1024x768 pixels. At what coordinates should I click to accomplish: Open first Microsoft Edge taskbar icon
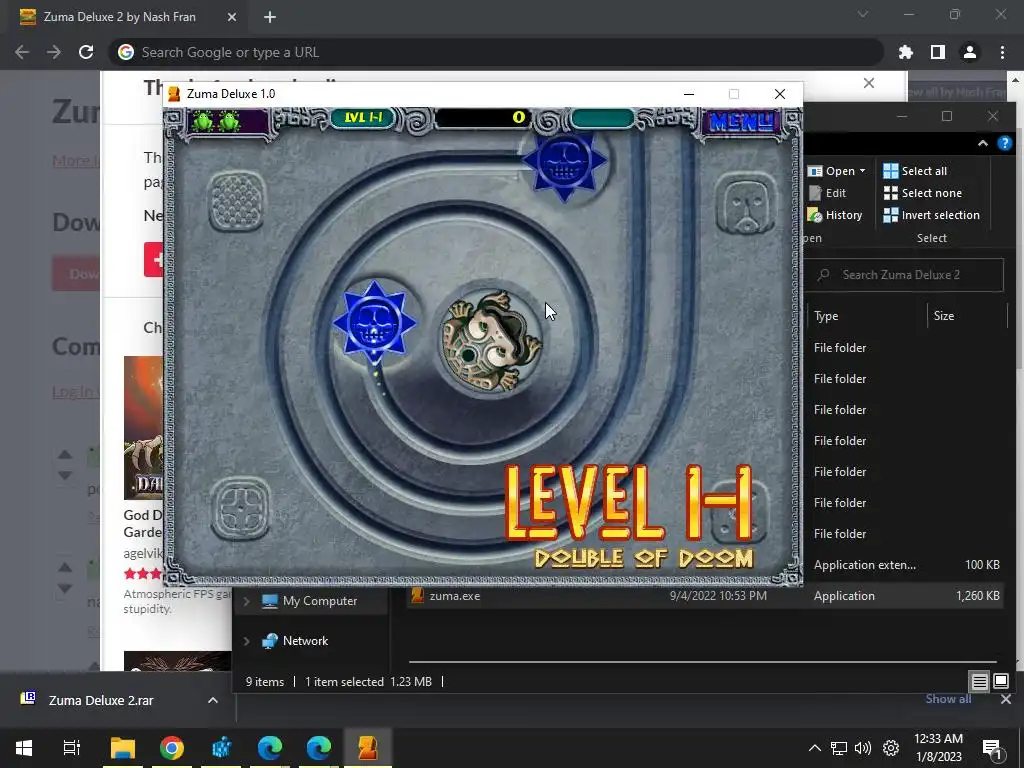pyautogui.click(x=270, y=748)
